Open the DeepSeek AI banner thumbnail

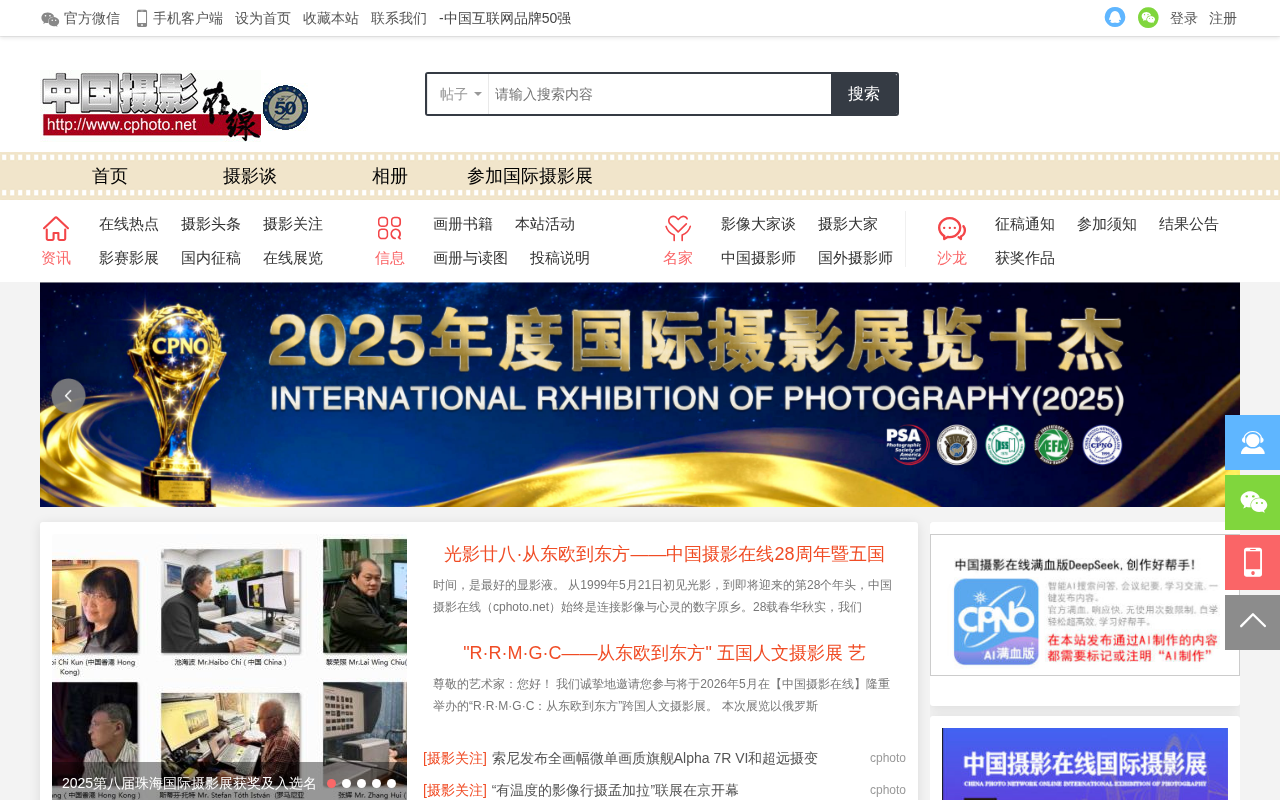coord(1085,605)
